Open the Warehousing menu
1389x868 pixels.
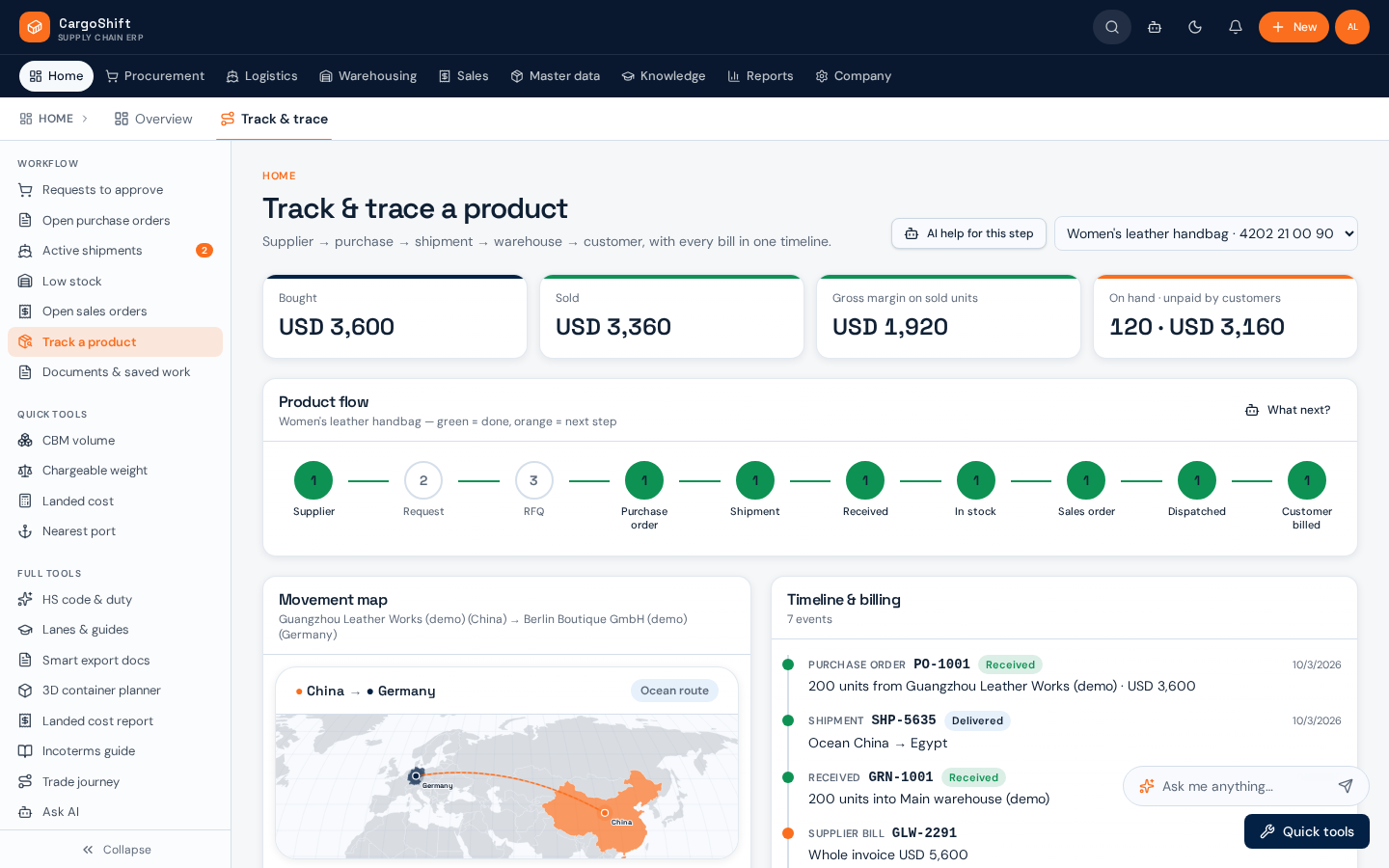[x=368, y=76]
